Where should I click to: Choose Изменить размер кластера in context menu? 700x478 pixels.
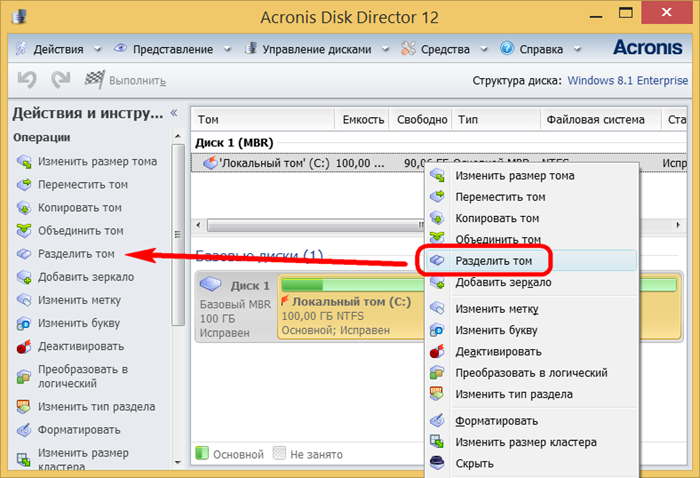[x=526, y=442]
